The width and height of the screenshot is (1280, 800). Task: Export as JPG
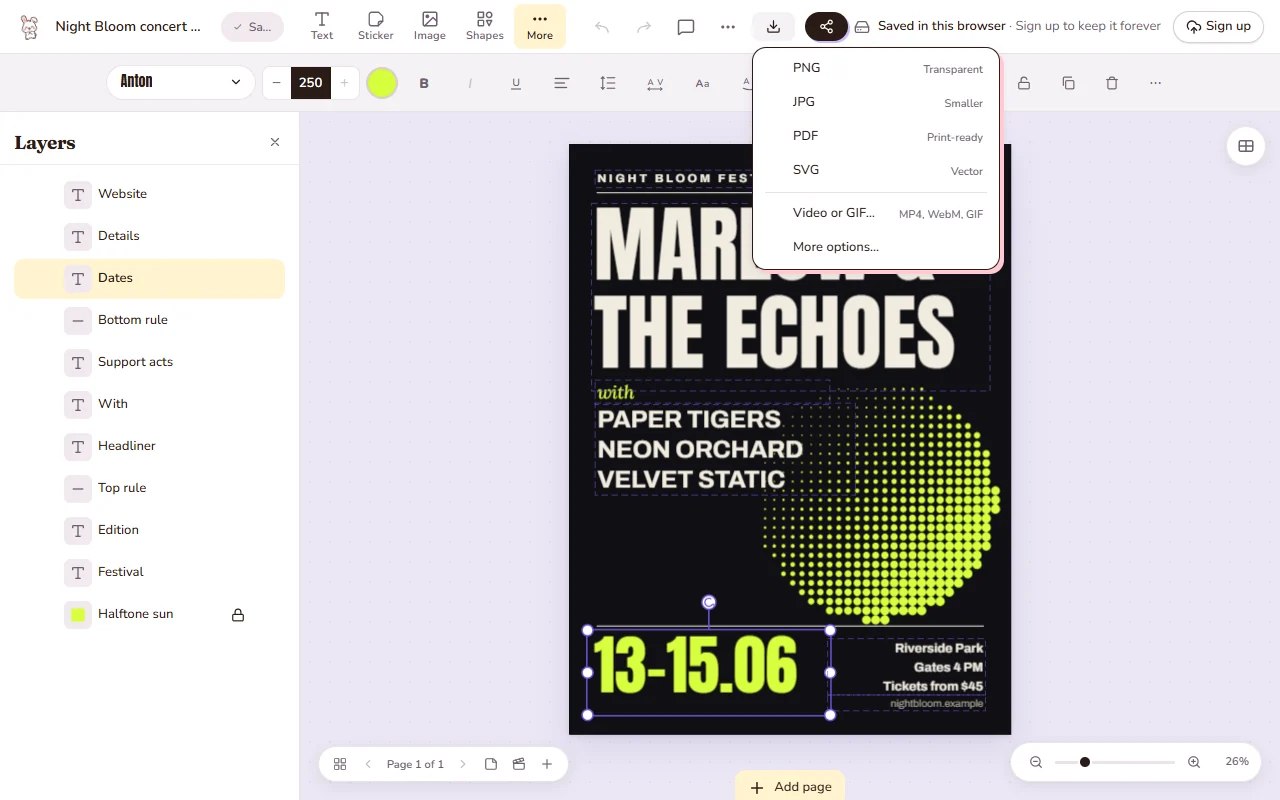point(876,102)
